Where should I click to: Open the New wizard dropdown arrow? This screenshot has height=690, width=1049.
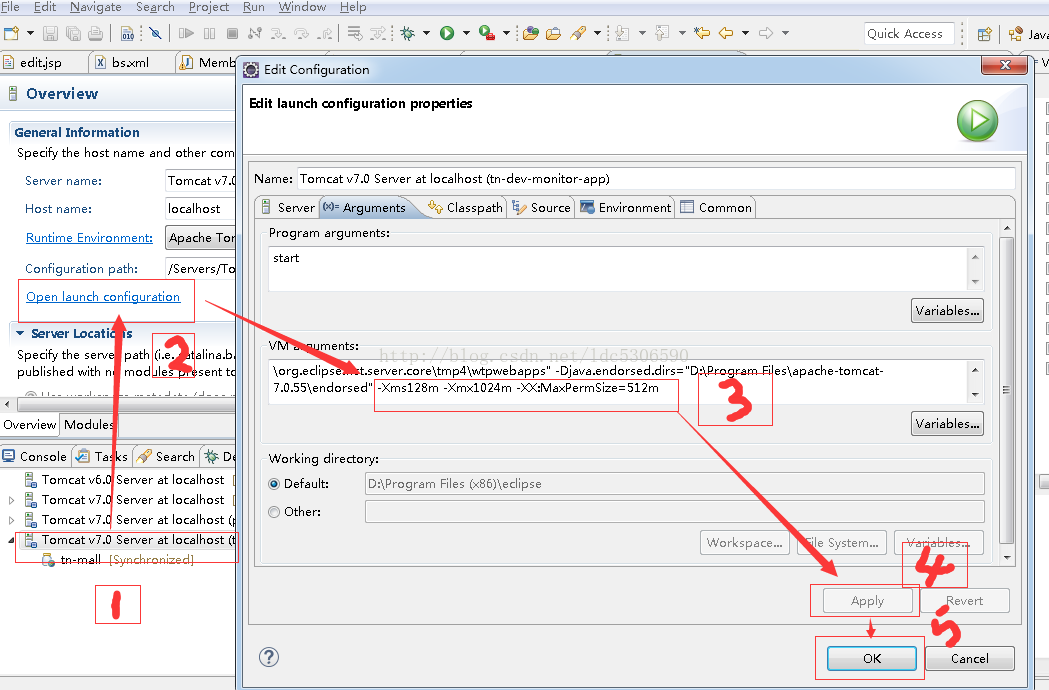(x=30, y=33)
